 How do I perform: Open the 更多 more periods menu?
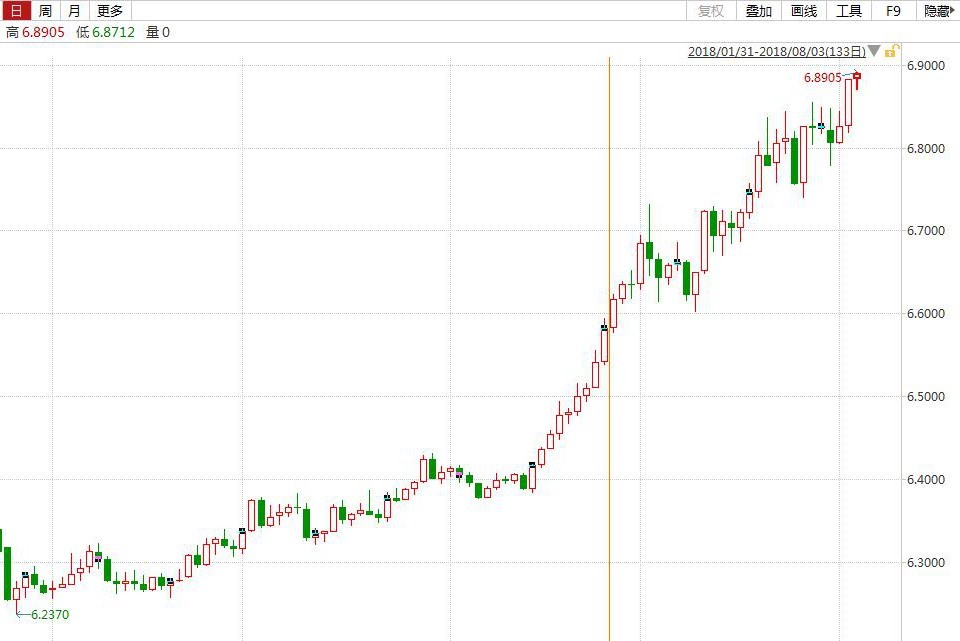pos(110,11)
